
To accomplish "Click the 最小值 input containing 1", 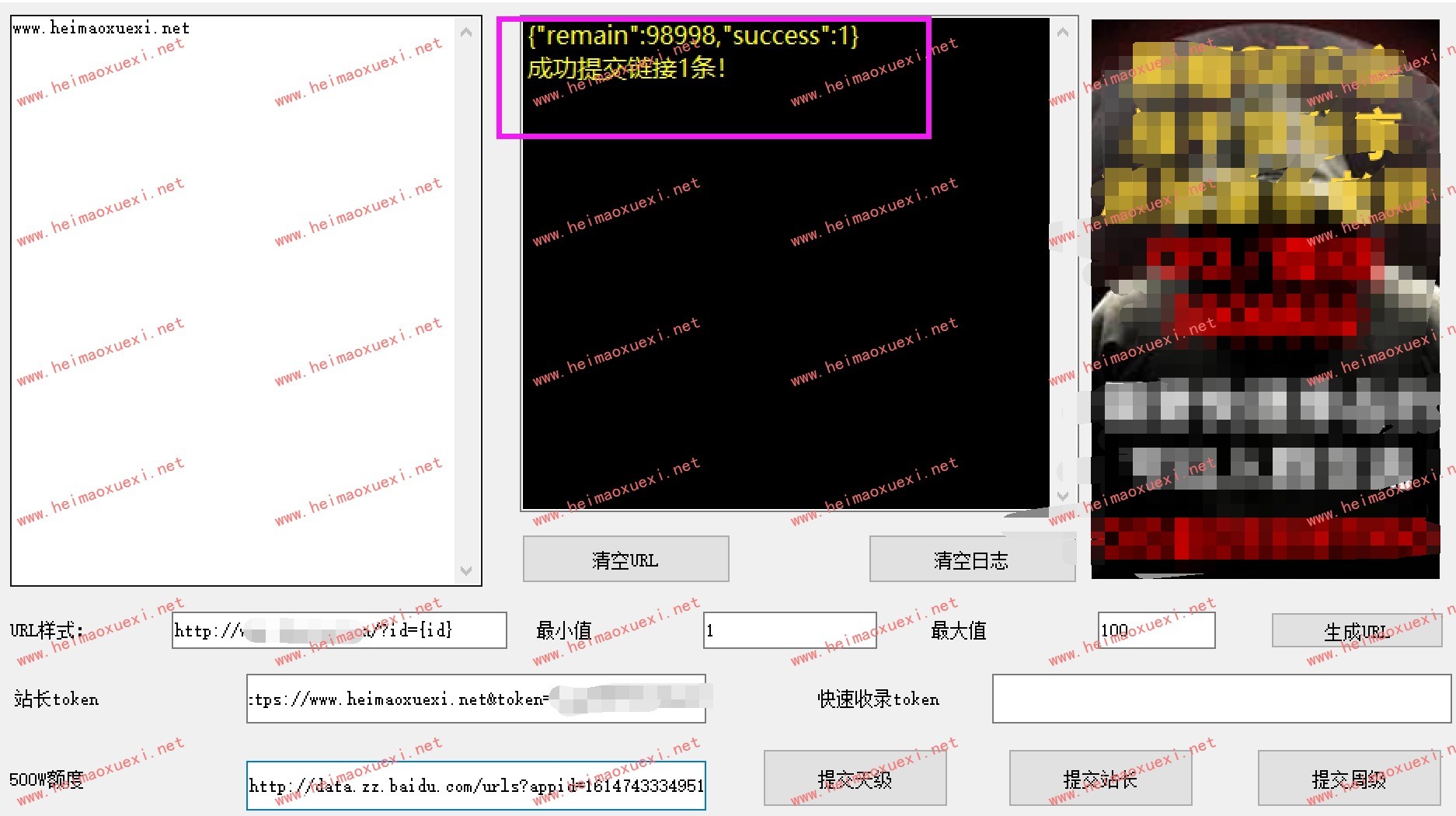I will 789,630.
